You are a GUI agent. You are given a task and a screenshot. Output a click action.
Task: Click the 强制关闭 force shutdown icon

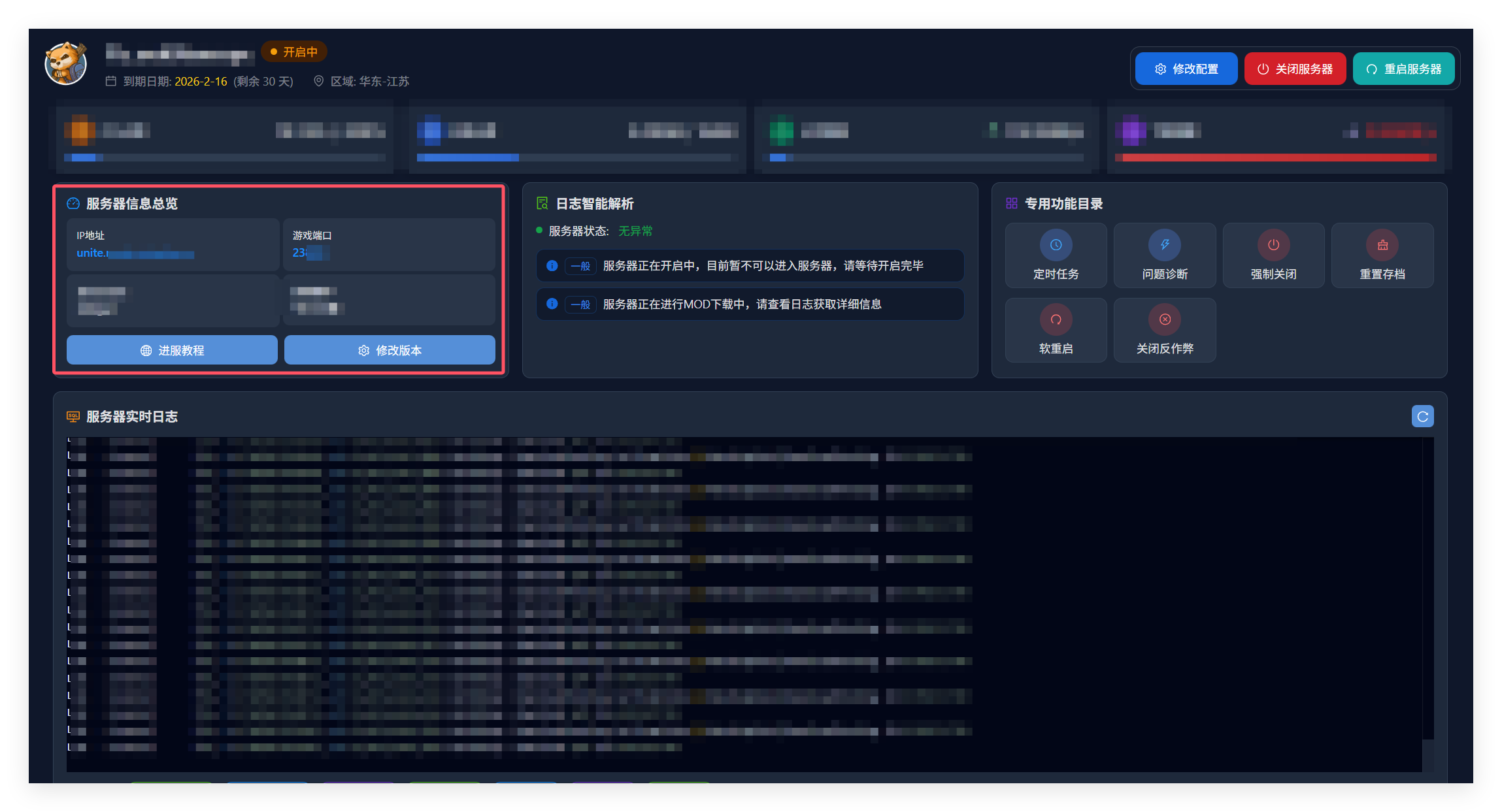1273,246
